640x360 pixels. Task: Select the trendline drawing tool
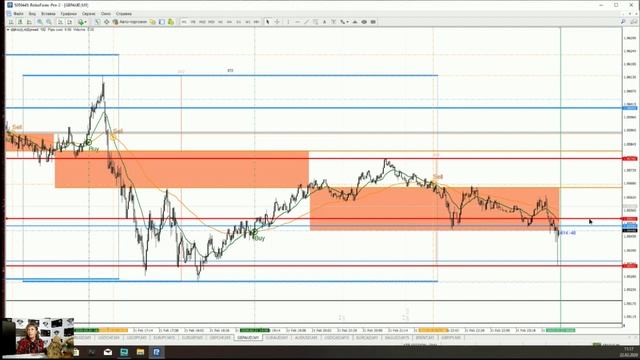pyautogui.click(x=307, y=22)
